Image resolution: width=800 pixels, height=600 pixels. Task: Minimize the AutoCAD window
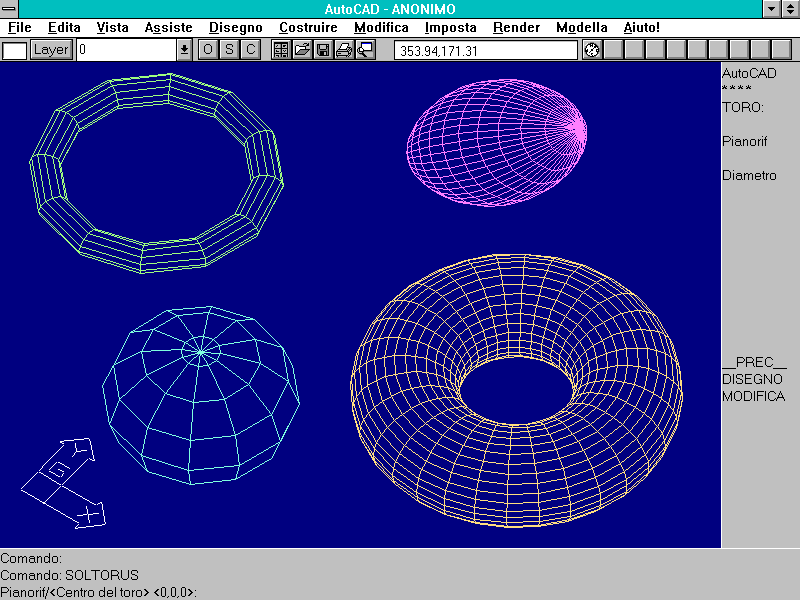pos(771,9)
